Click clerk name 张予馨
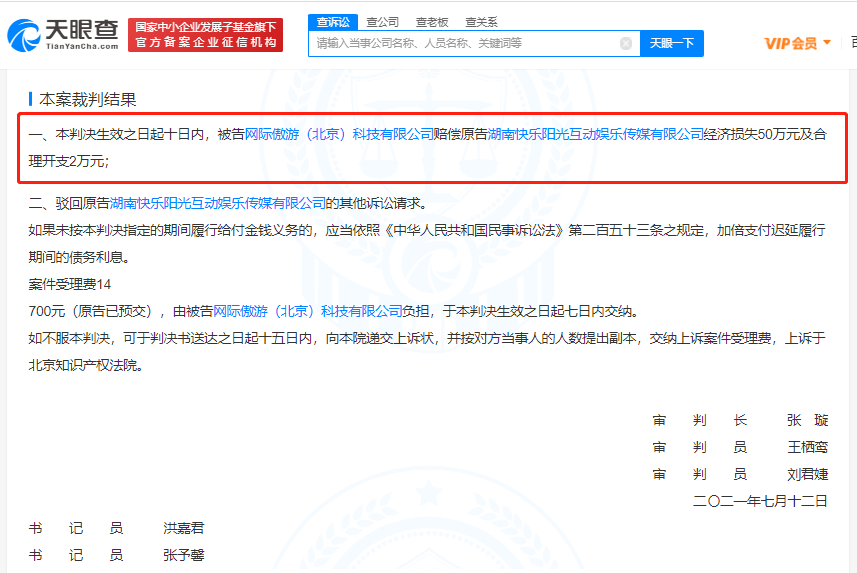857x573 pixels. click(184, 555)
